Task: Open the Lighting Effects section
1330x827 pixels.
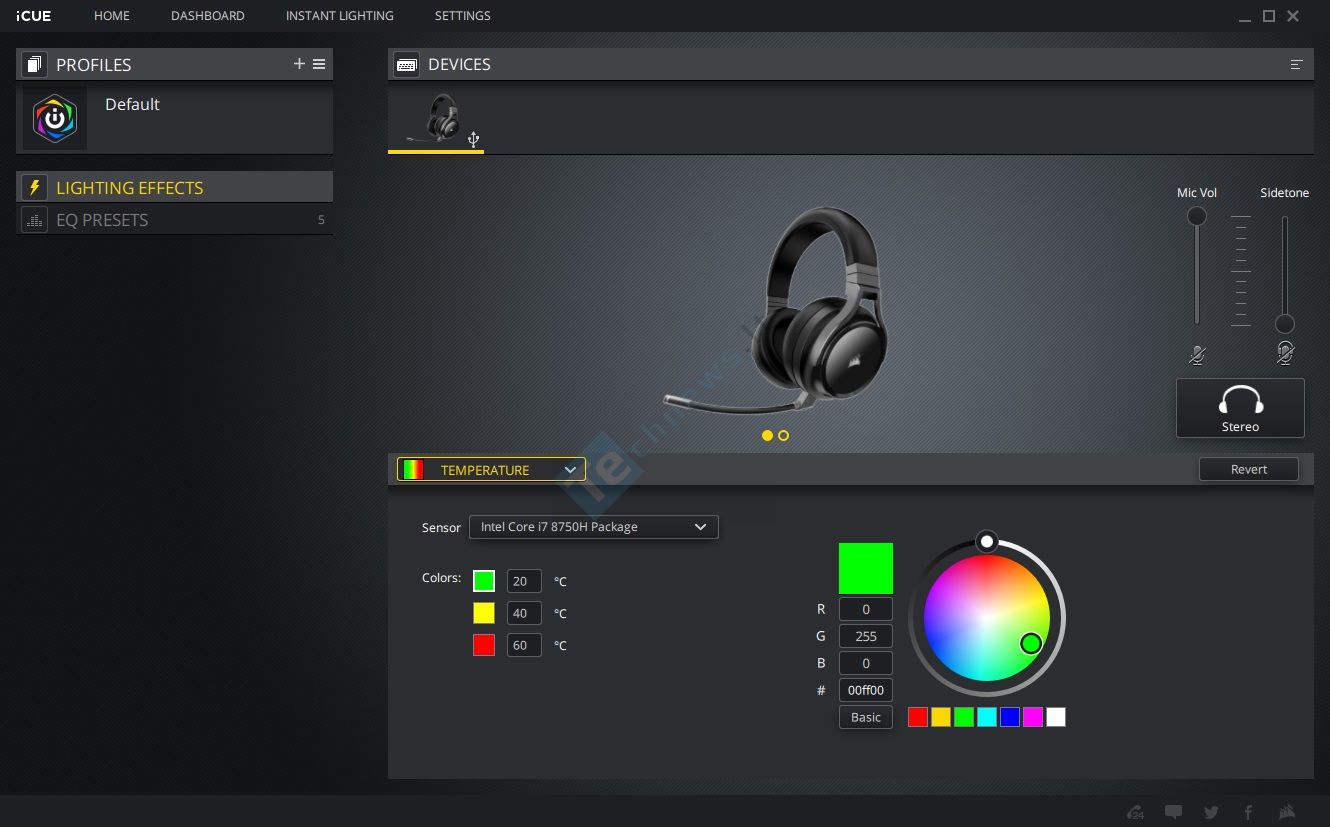Action: [x=175, y=187]
